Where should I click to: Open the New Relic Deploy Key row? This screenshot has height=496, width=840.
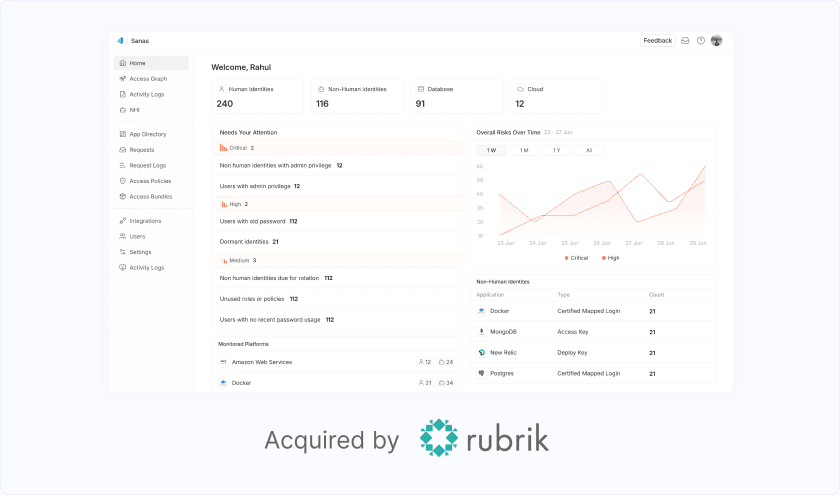(592, 353)
